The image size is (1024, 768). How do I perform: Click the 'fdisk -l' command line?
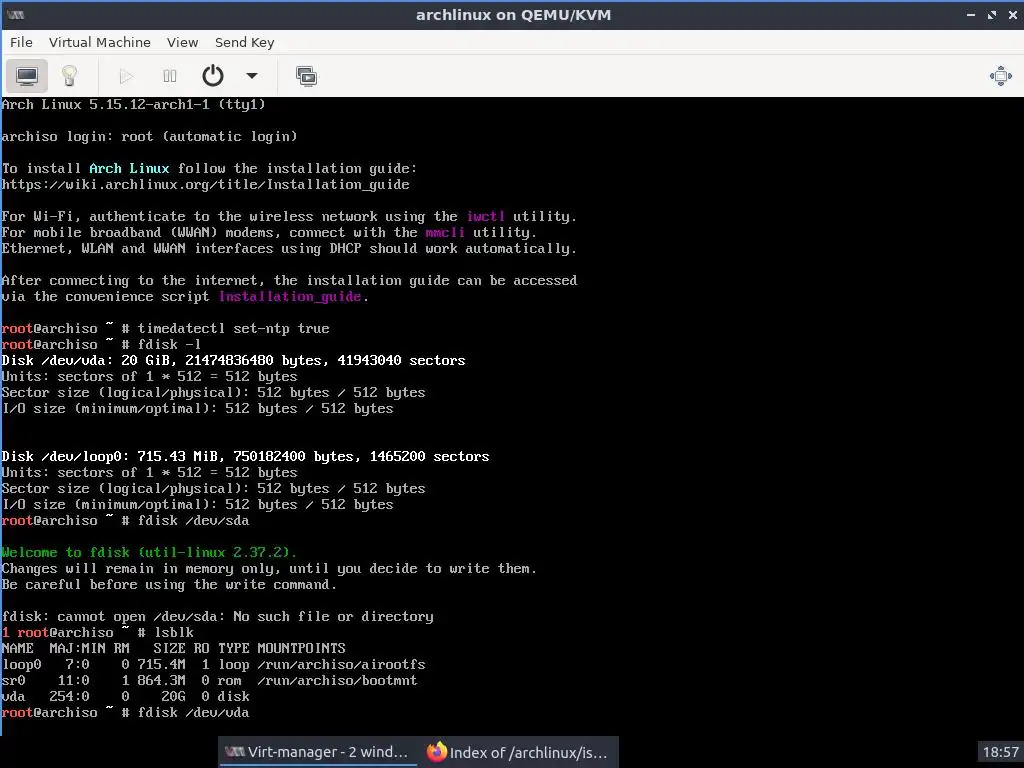101,345
